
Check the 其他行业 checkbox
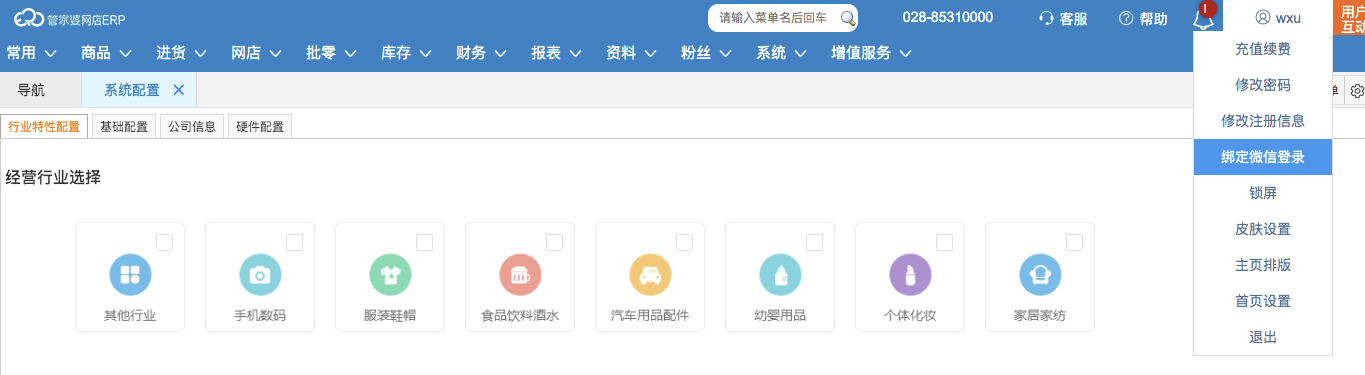164,242
